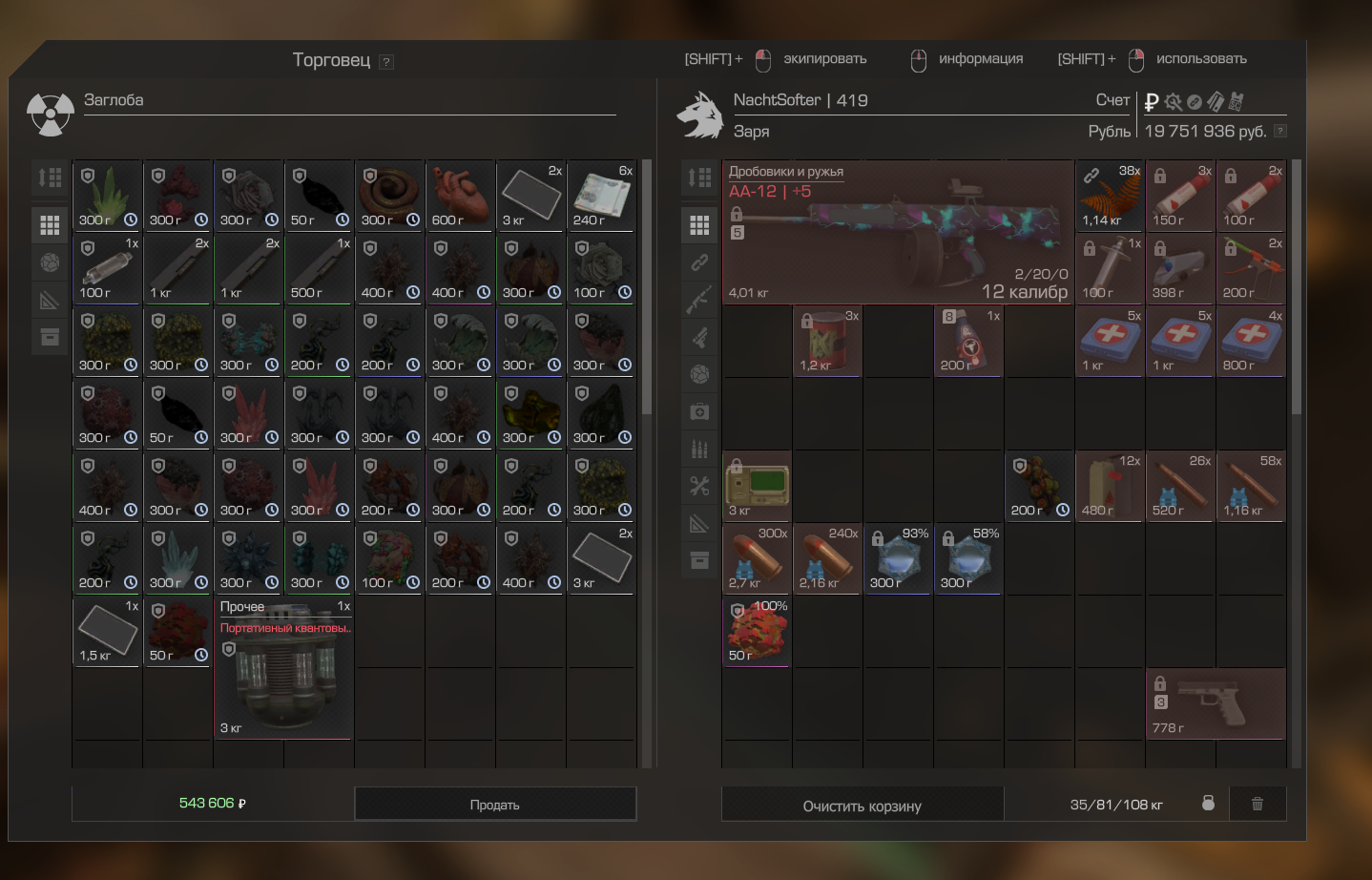The image size is (1372, 880).
Task: Filter player inventory by medkit icon
Action: 699,411
